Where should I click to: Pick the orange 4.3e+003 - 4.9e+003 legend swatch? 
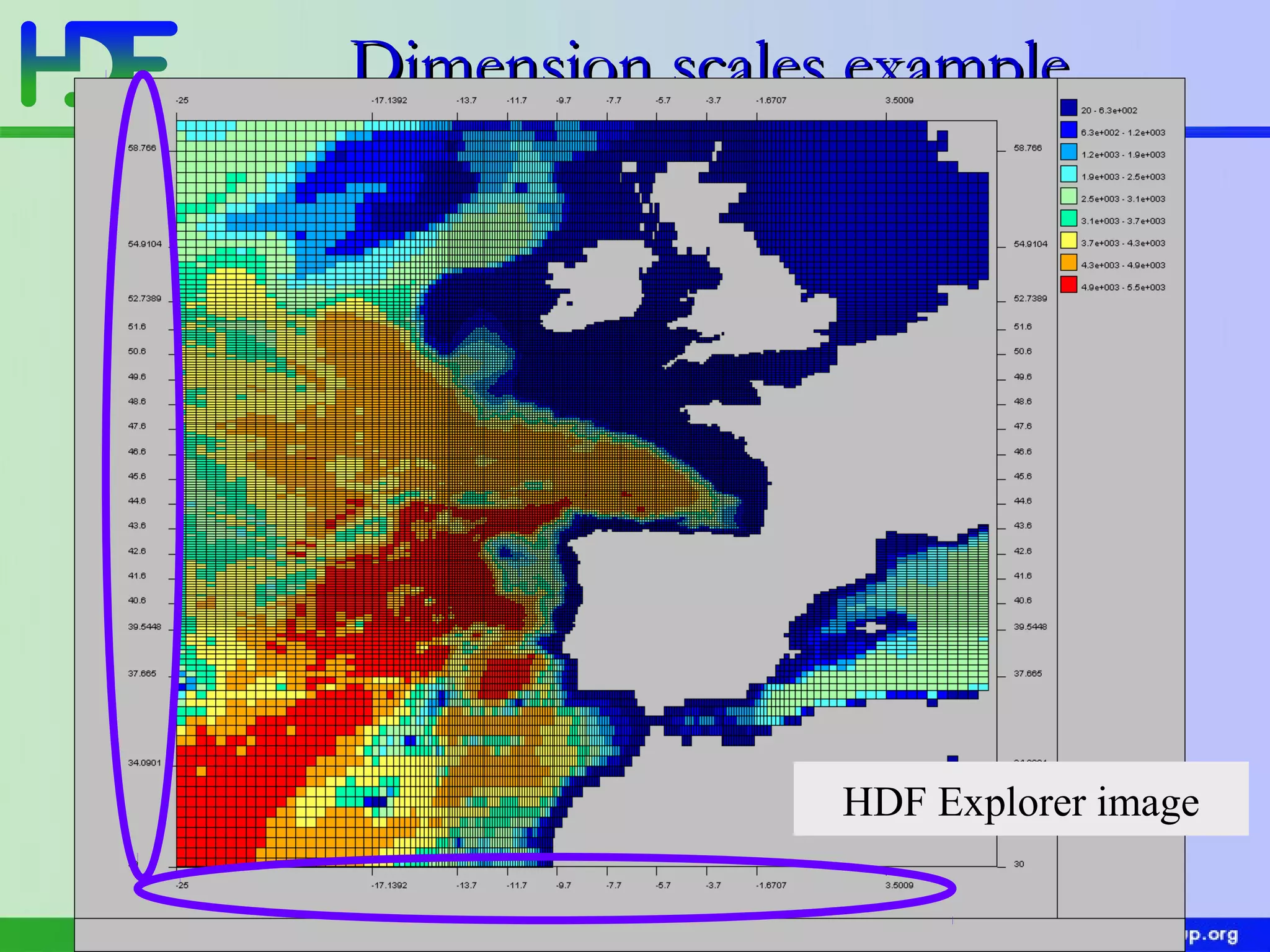pyautogui.click(x=1068, y=263)
